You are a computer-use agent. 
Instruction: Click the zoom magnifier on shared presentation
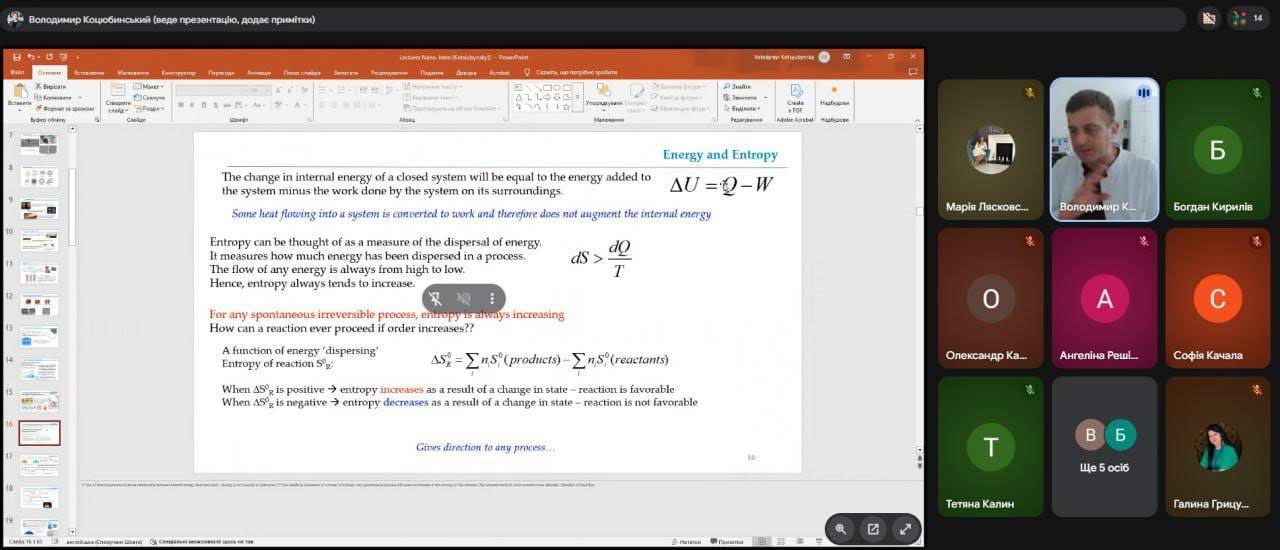point(840,529)
